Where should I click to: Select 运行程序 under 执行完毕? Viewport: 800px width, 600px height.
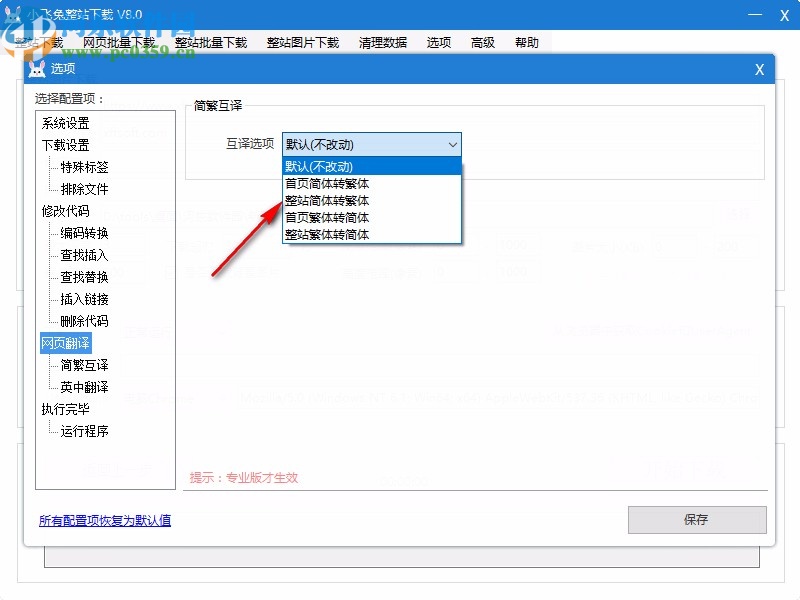(x=82, y=430)
